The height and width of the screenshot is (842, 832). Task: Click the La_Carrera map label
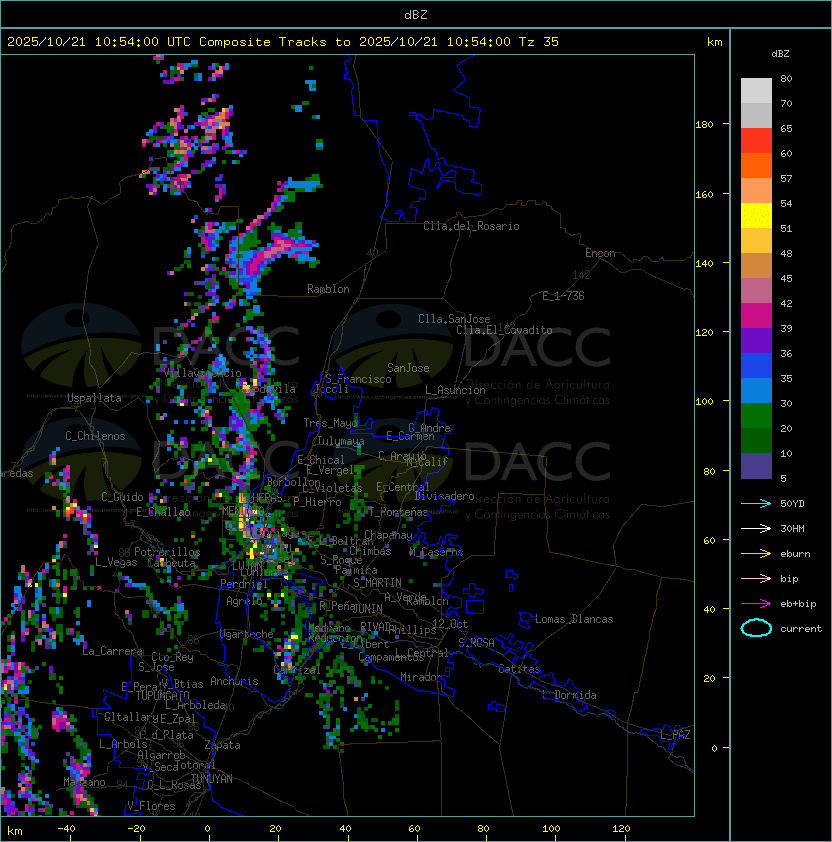click(x=113, y=651)
